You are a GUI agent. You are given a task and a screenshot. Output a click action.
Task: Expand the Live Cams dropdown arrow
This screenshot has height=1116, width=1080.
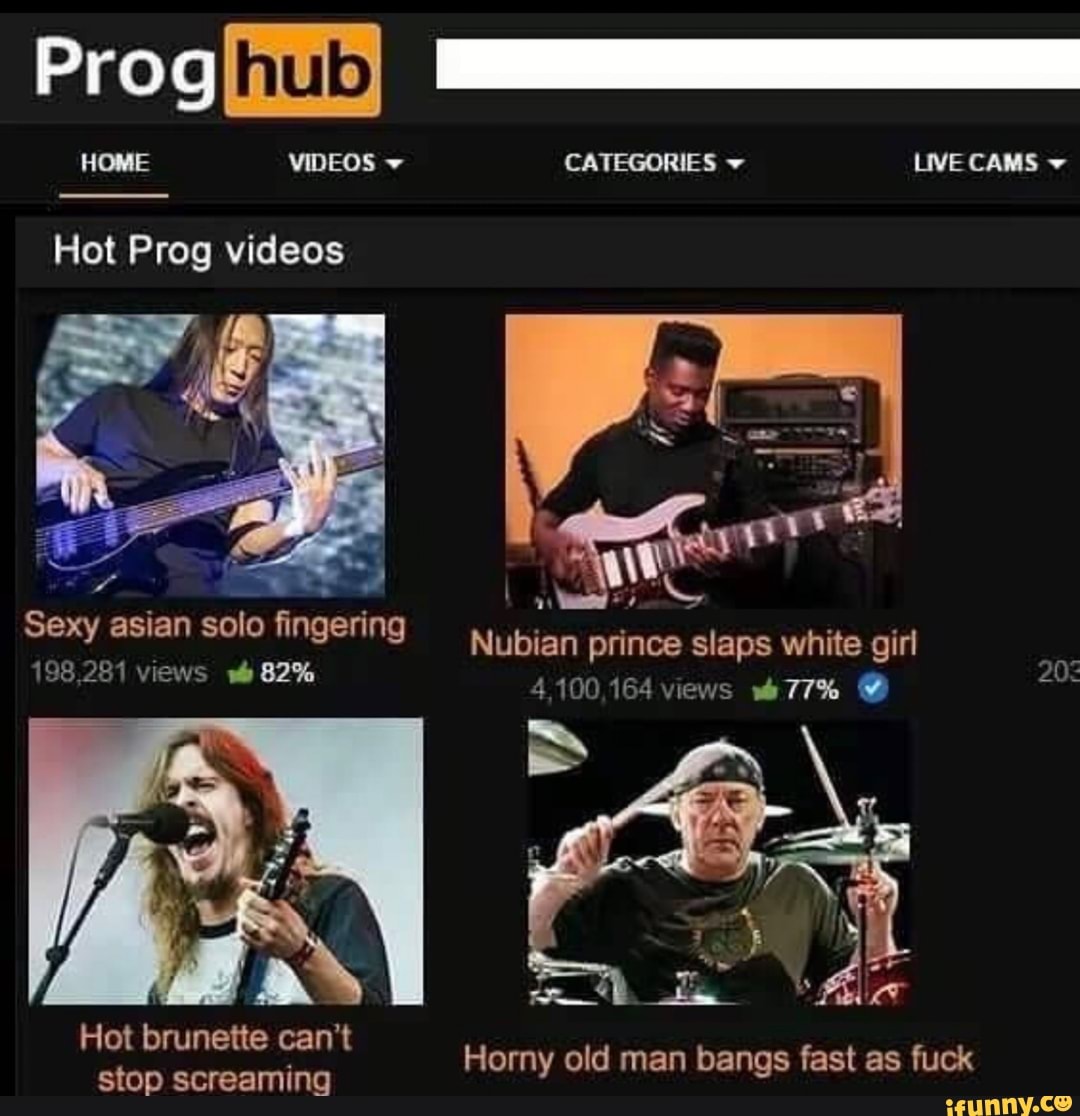tap(1057, 164)
